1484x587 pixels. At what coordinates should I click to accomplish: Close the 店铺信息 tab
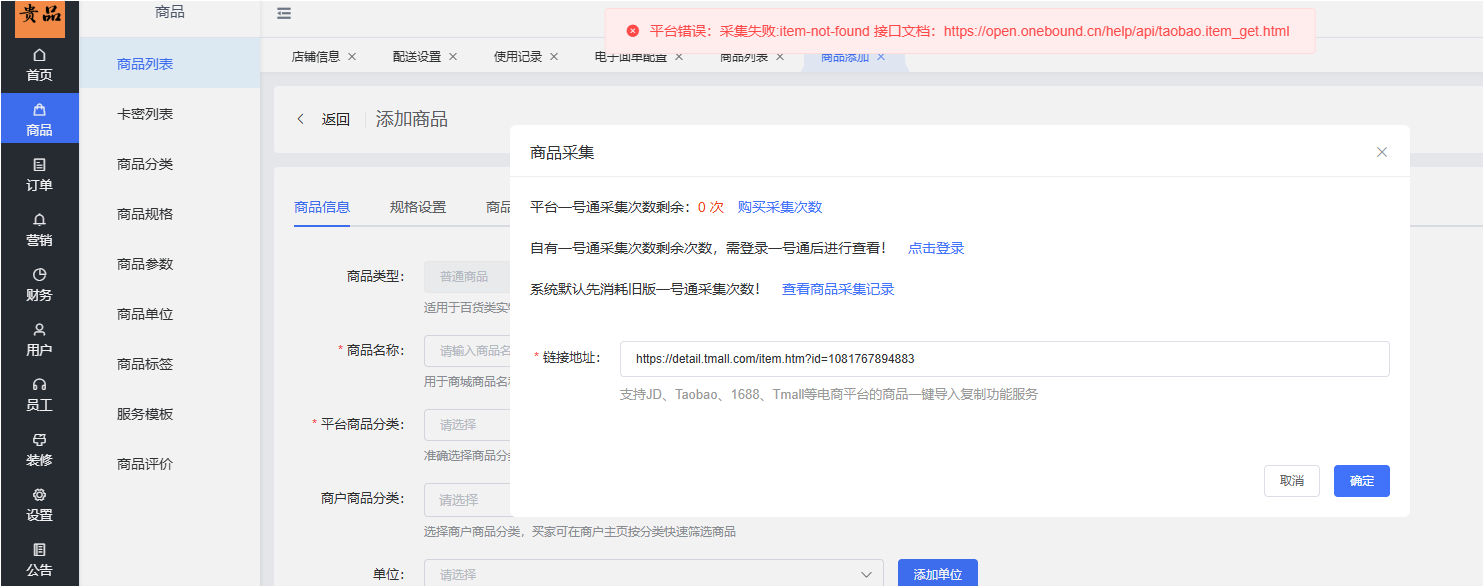[352, 57]
